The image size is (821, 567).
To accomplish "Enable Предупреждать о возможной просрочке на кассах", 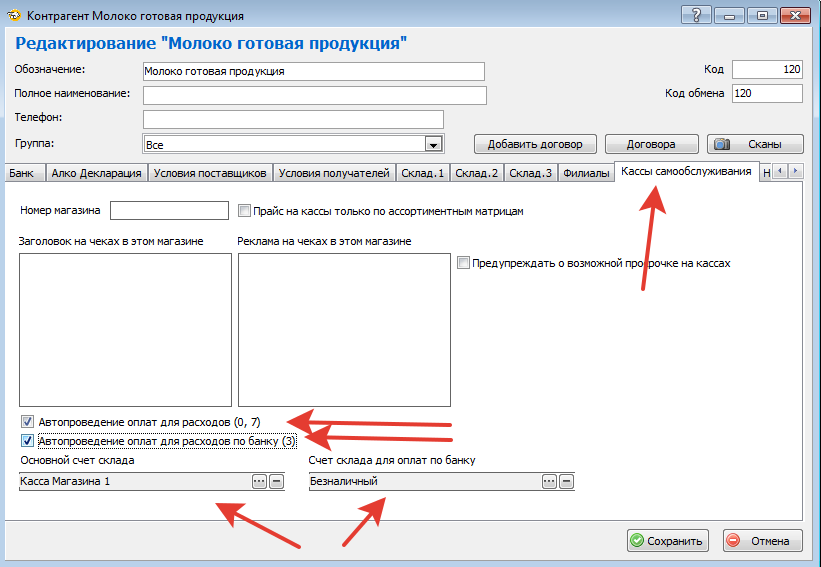I will (463, 263).
